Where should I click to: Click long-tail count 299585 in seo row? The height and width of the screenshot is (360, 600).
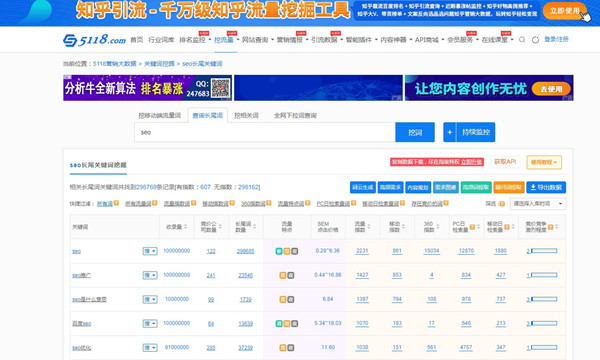pyautogui.click(x=245, y=251)
